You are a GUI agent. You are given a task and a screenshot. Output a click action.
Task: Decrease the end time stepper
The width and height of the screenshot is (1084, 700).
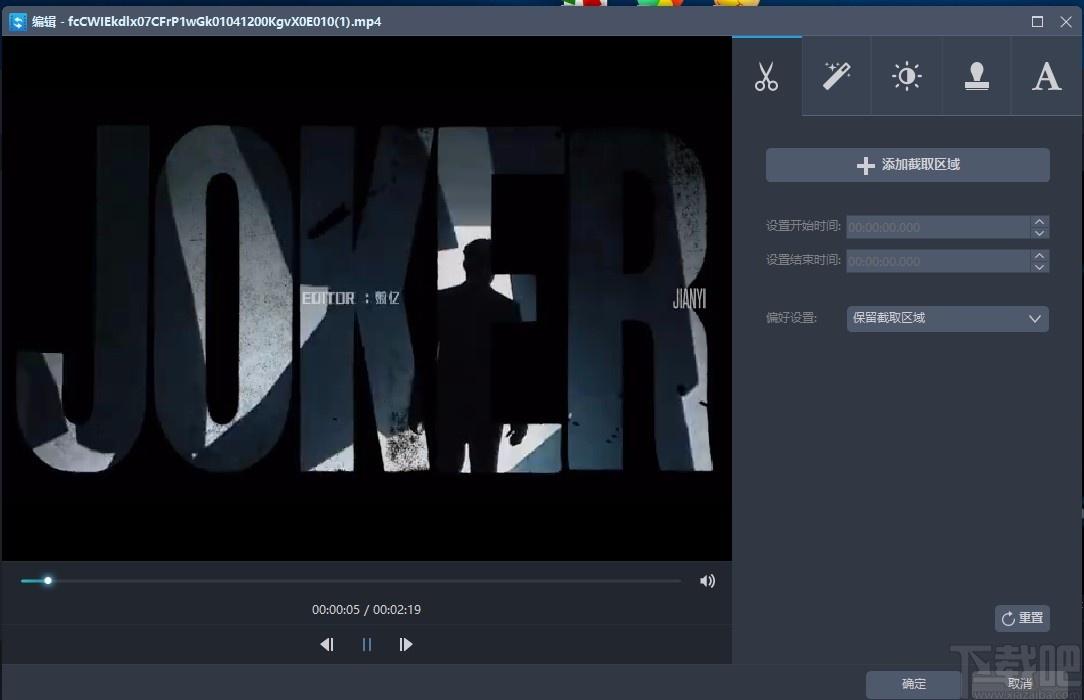point(1039,267)
